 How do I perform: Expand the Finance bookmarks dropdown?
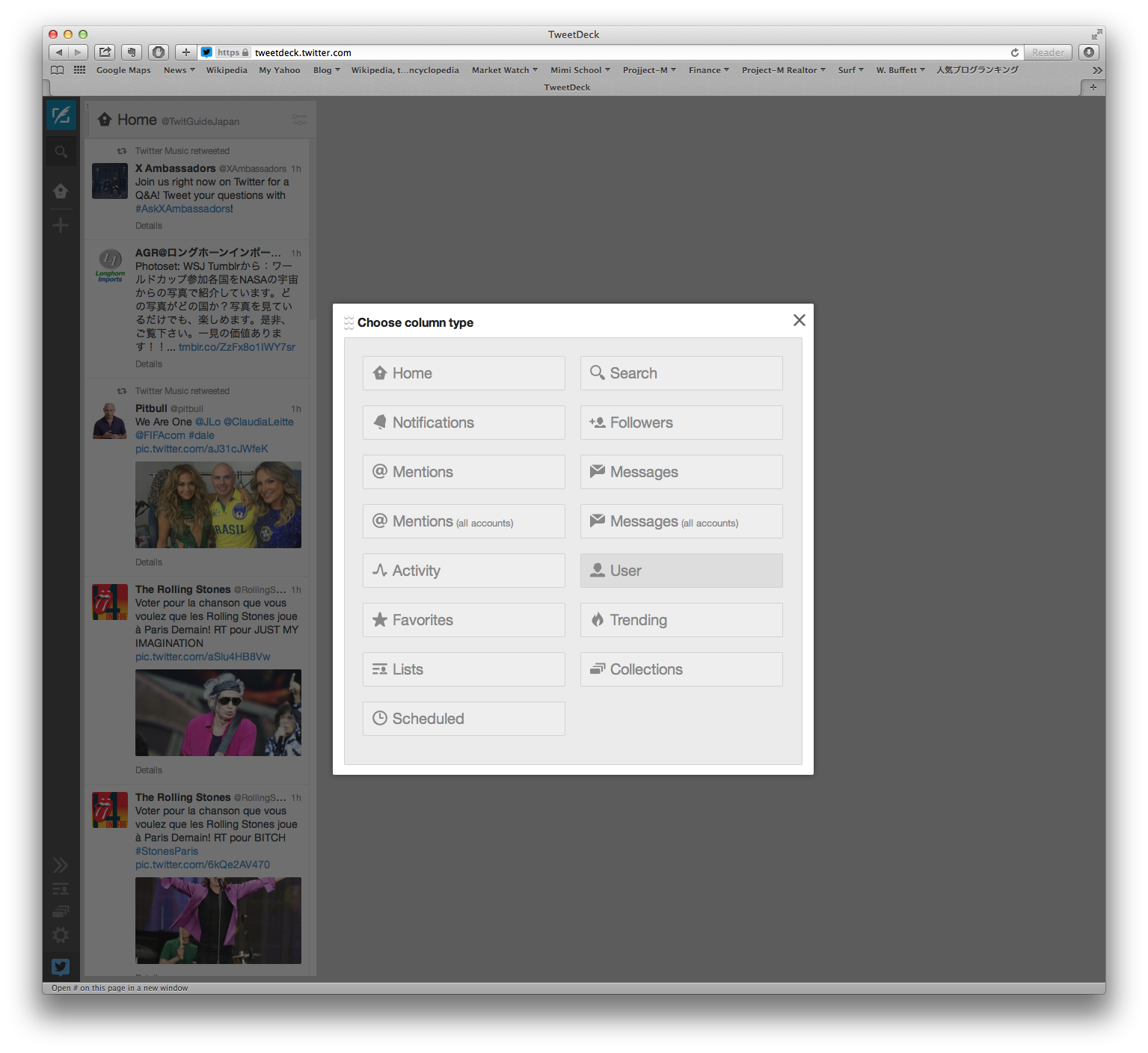tap(709, 70)
